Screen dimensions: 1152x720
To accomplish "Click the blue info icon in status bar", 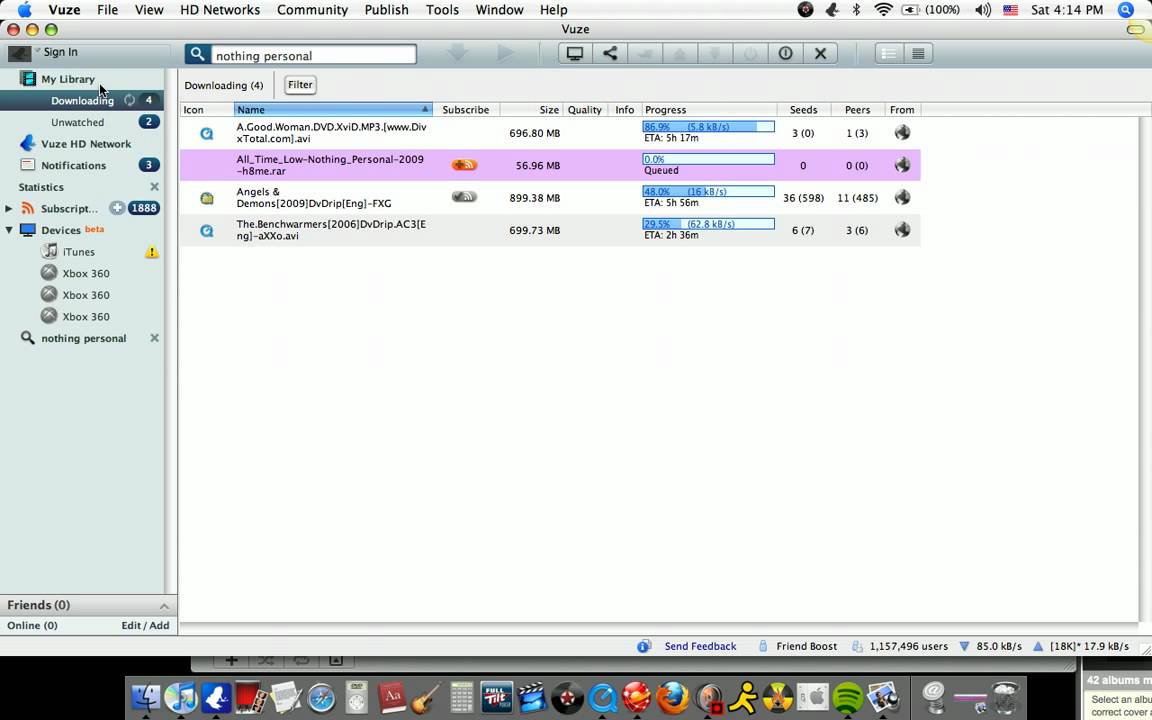I will click(644, 647).
